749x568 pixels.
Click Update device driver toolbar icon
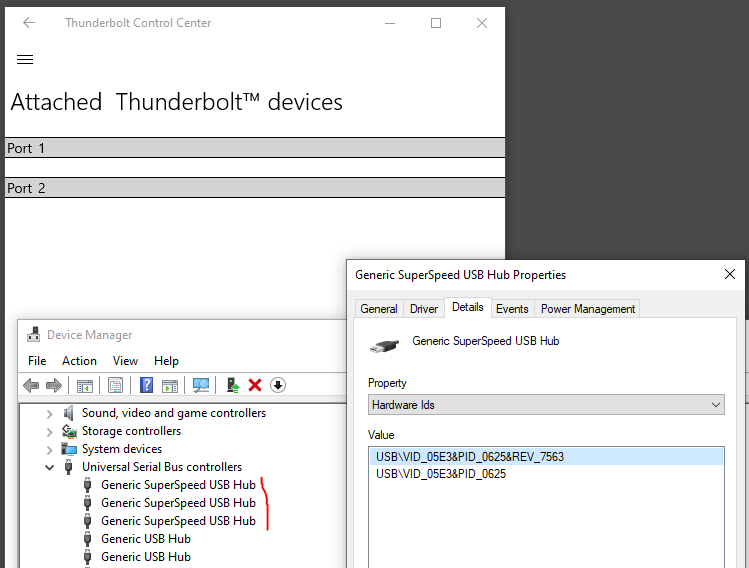(233, 385)
